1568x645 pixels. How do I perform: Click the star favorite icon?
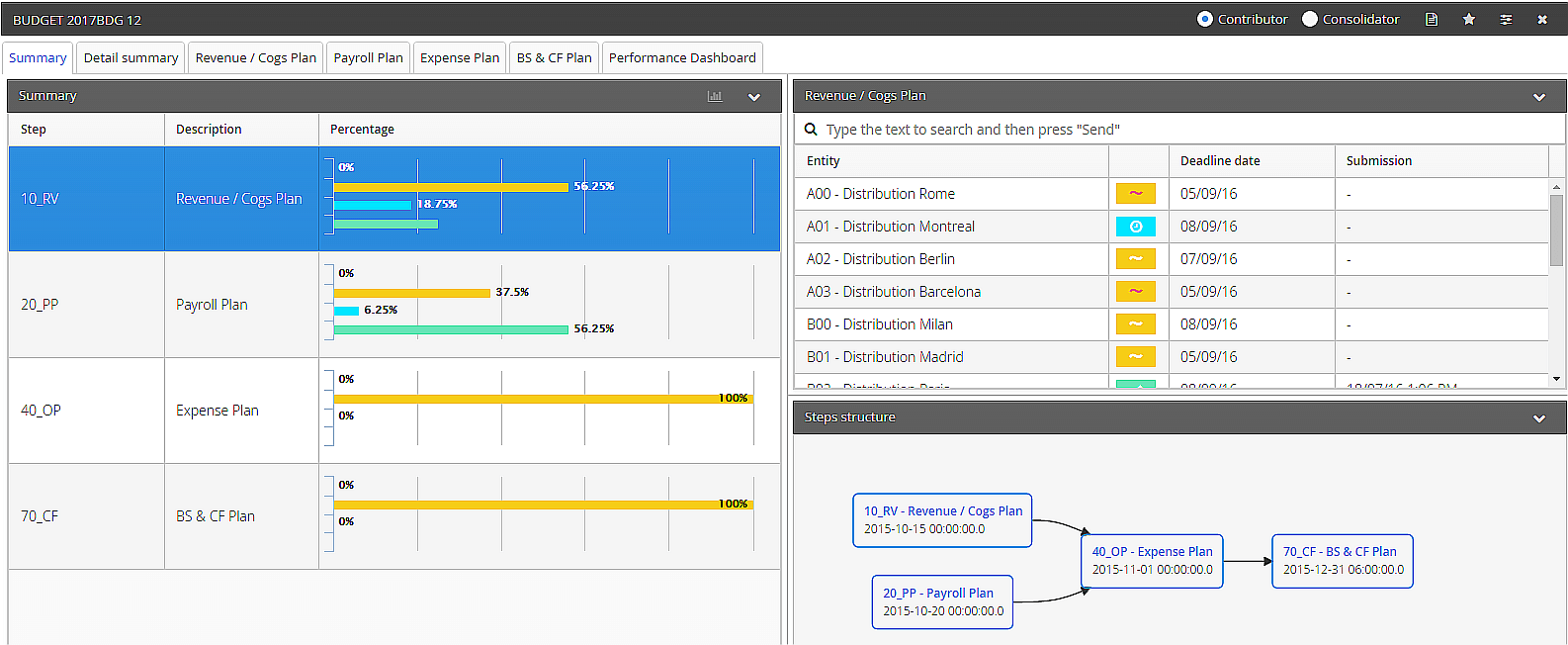(x=1469, y=19)
